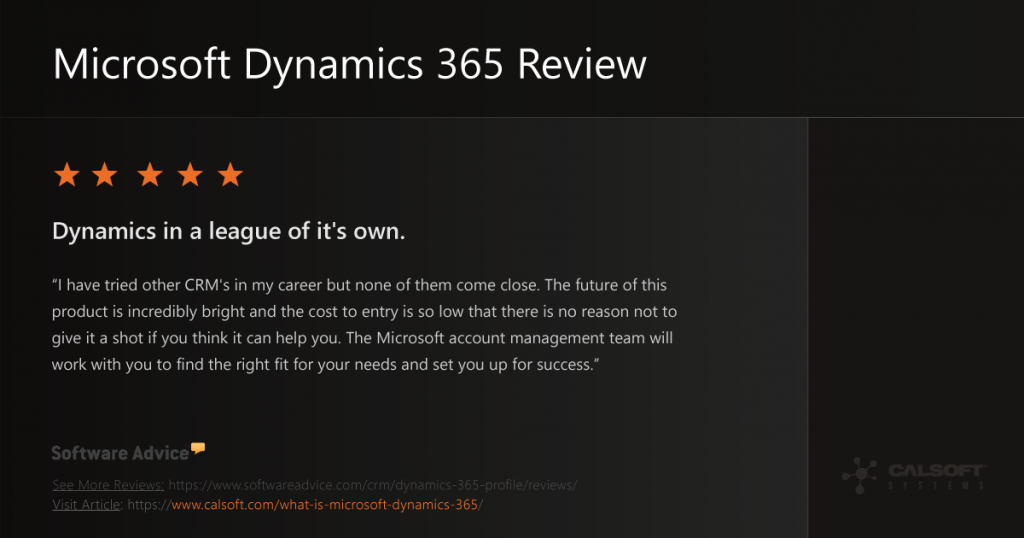Click the first orange rating star
Image resolution: width=1024 pixels, height=538 pixels.
[67, 175]
